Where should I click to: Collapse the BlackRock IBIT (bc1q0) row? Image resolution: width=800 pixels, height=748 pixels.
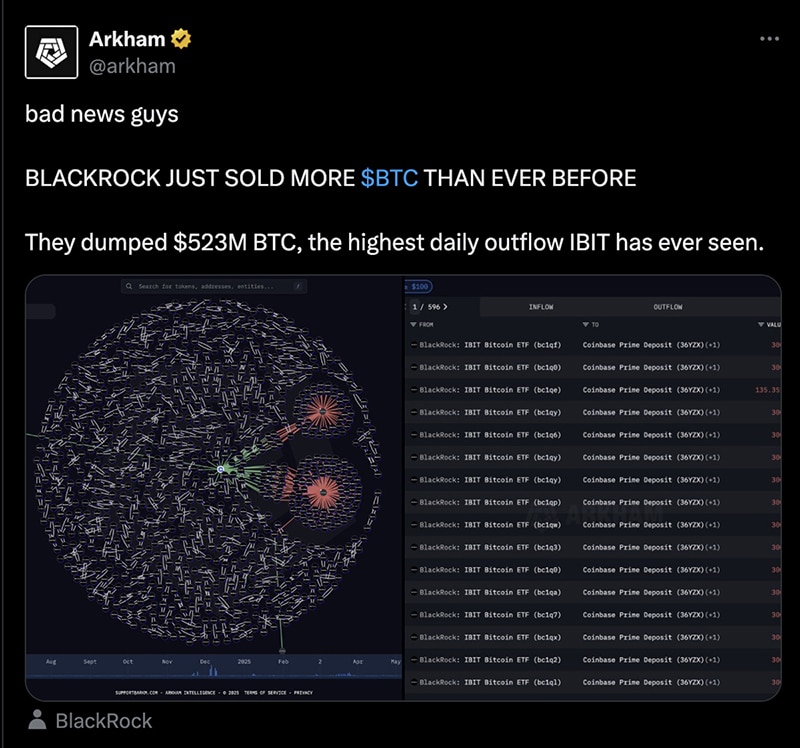pos(413,365)
